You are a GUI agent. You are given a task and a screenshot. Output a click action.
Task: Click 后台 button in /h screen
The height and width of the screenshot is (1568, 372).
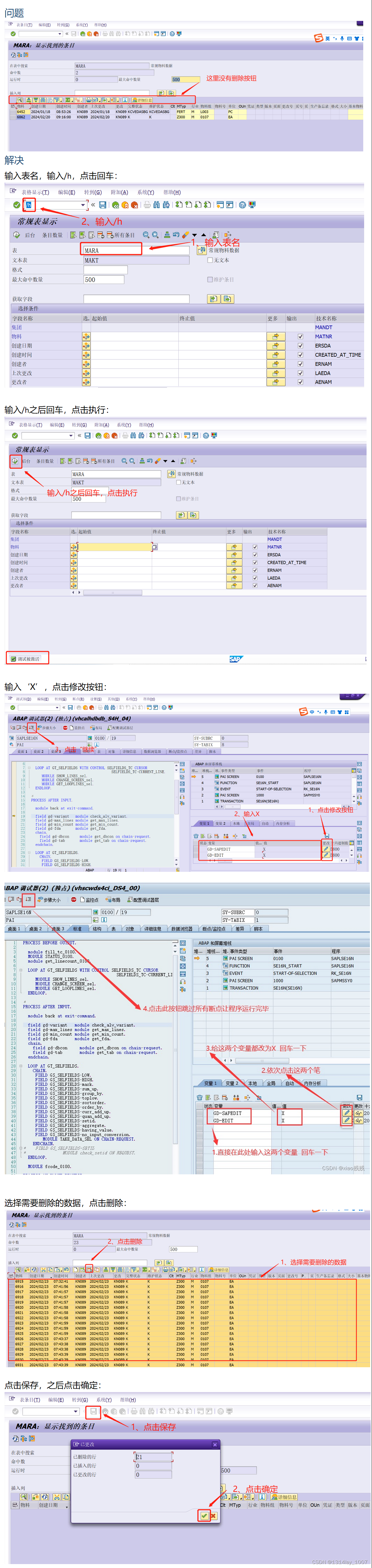tap(30, 235)
